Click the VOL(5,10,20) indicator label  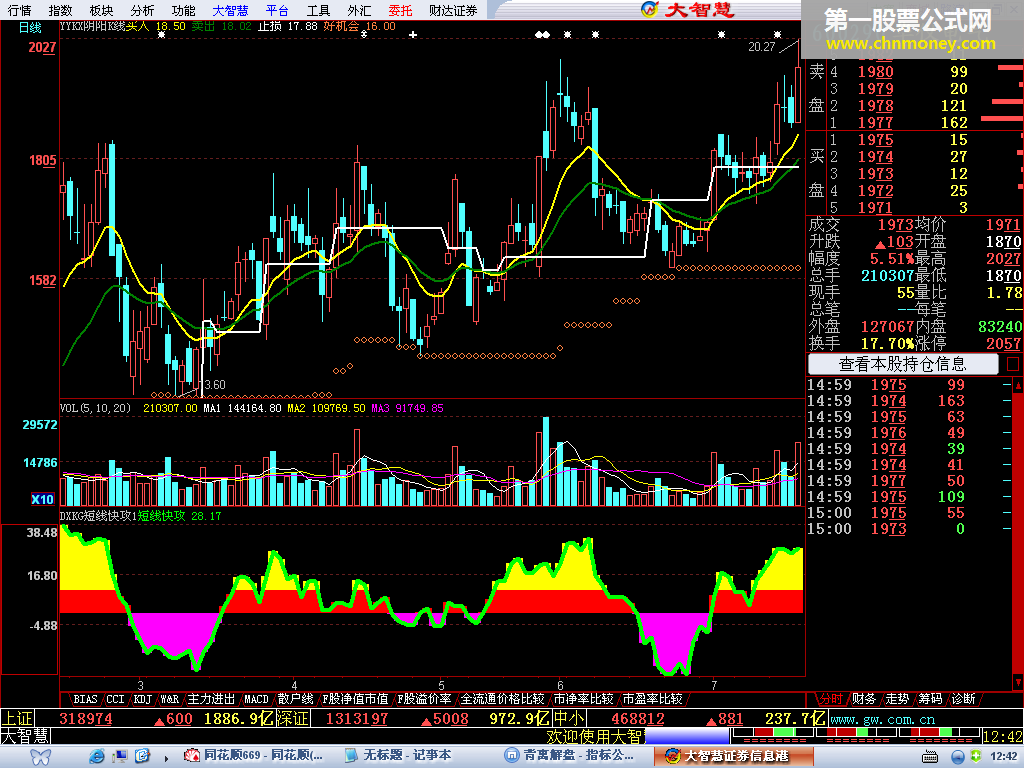tap(95, 408)
